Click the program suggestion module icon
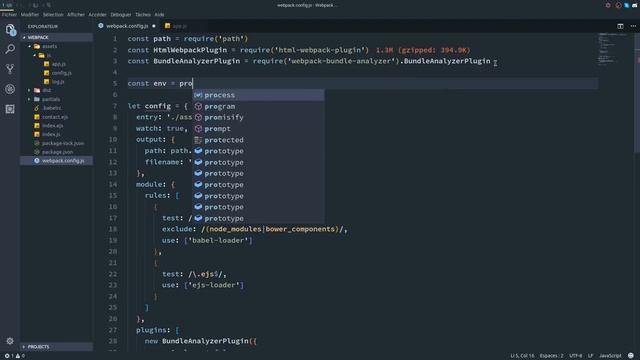Image resolution: width=640 pixels, height=360 pixels. [x=198, y=106]
